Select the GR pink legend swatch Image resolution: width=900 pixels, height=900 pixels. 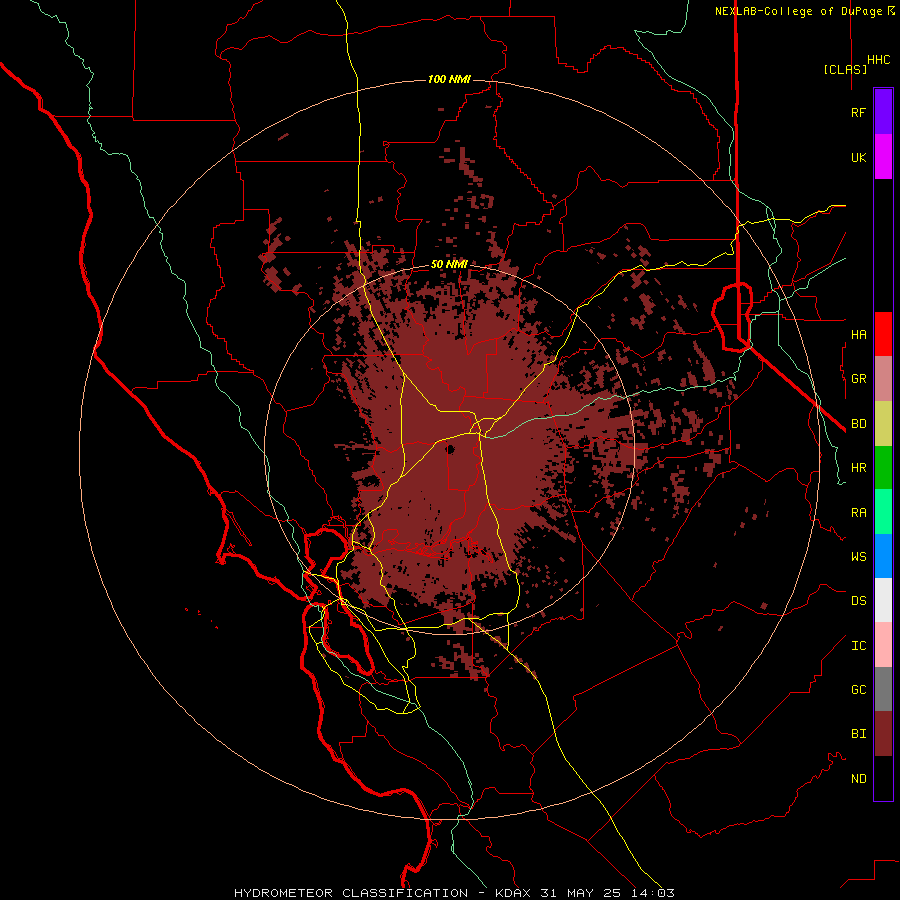(x=883, y=379)
